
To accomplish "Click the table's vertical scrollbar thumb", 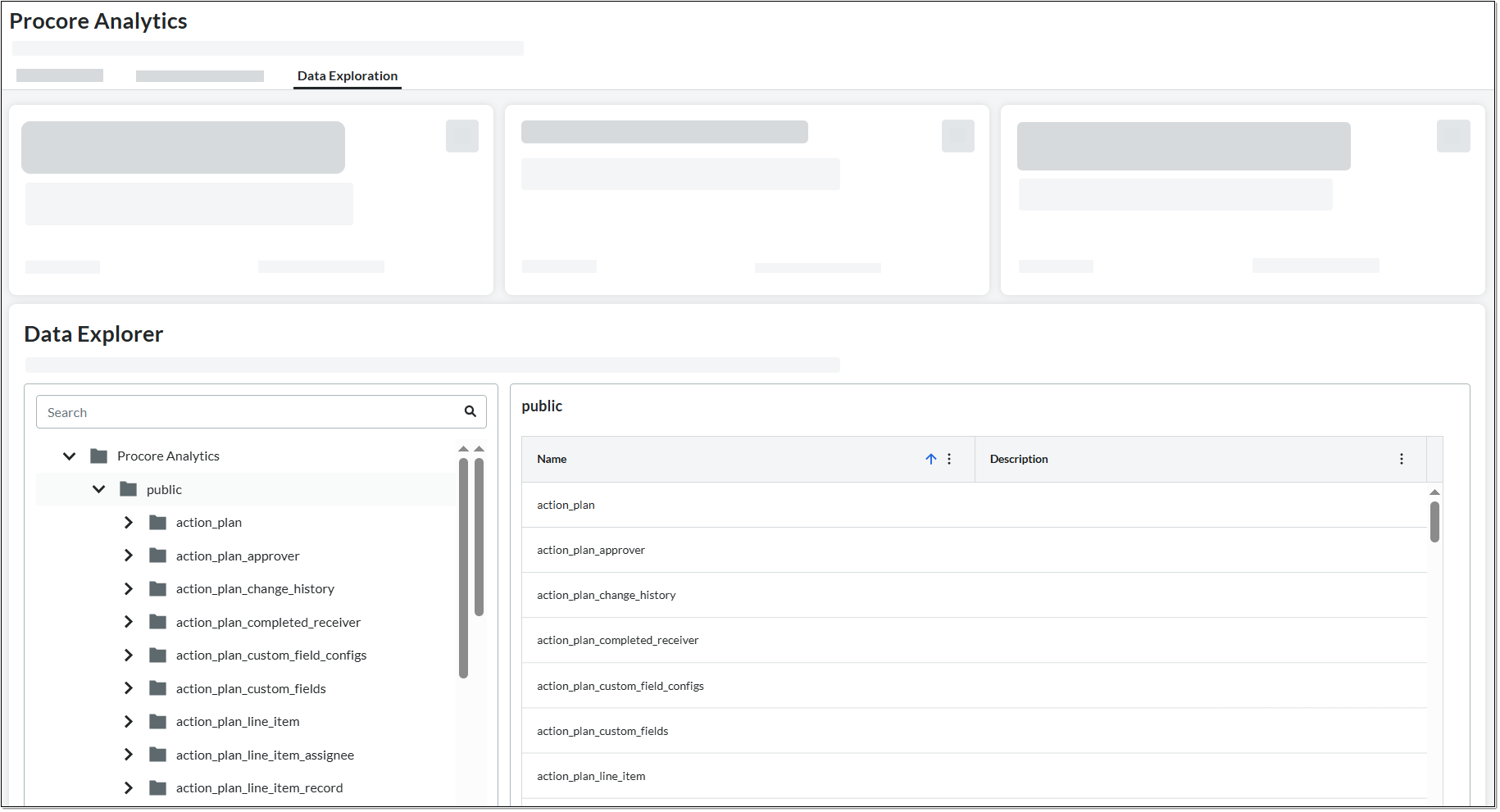I will click(x=1434, y=521).
